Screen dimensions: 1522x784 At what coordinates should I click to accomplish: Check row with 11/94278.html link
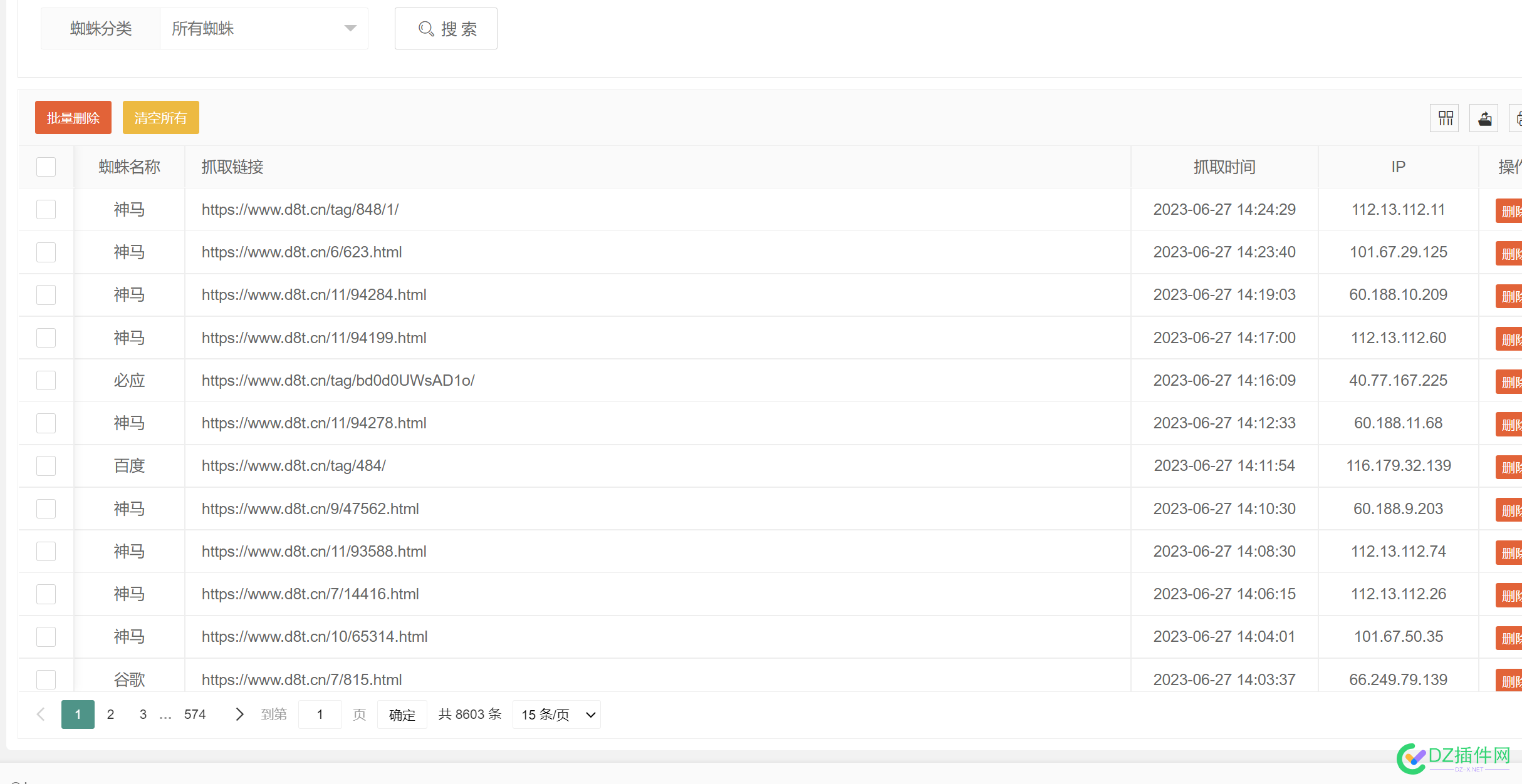(x=46, y=423)
